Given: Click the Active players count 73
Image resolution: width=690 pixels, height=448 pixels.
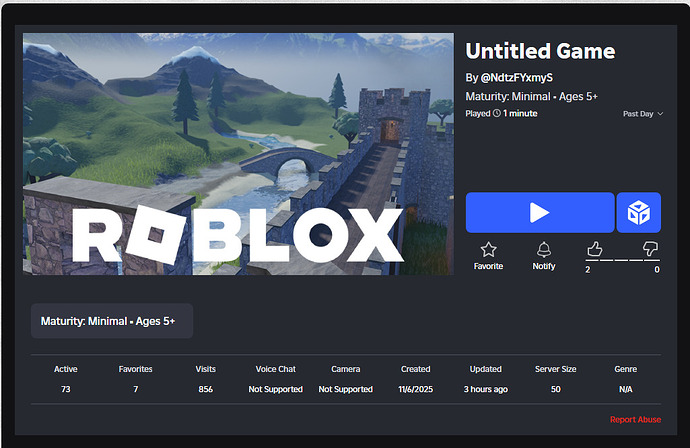Looking at the screenshot, I should click(66, 389).
